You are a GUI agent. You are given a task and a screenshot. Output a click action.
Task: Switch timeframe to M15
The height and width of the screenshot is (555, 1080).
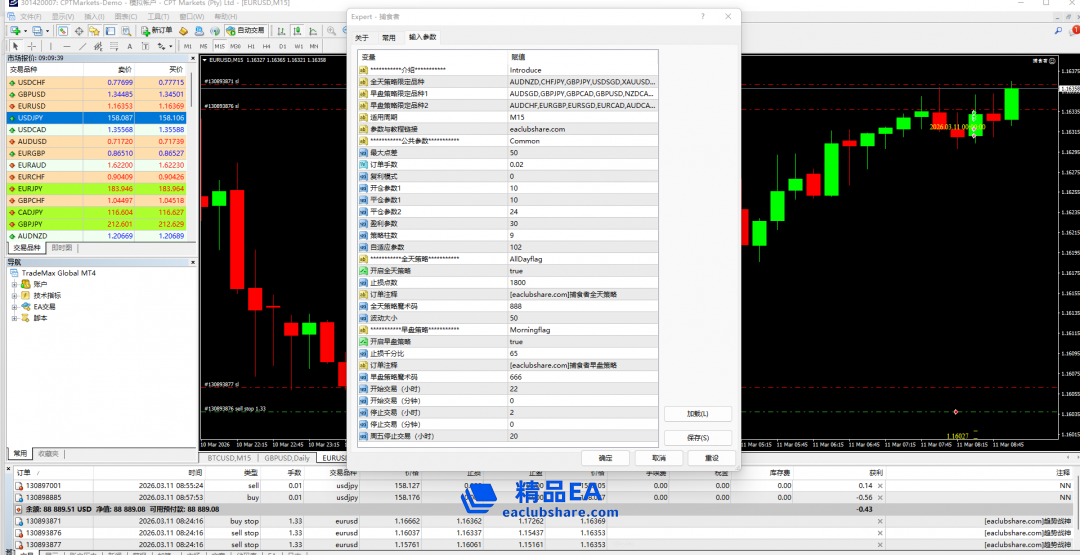coord(218,46)
